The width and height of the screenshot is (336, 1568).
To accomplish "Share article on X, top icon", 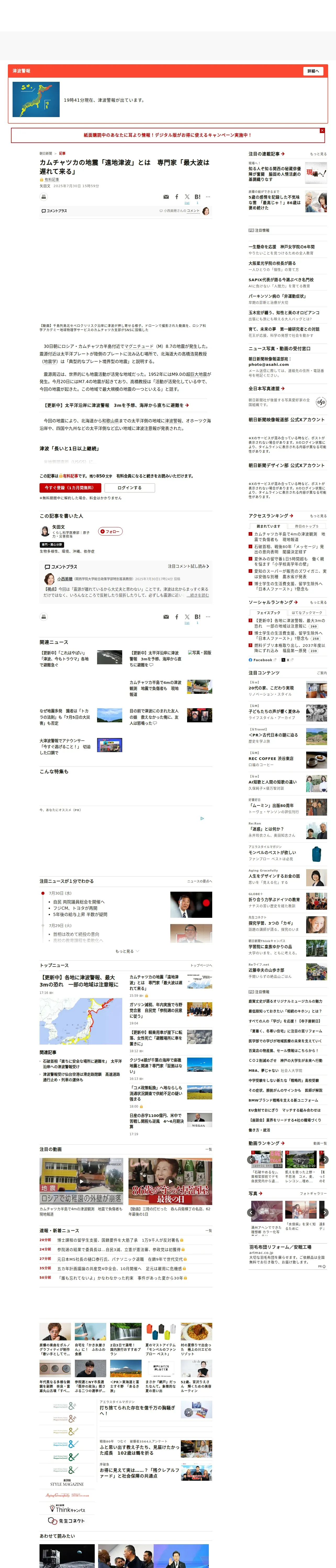I will 187,197.
